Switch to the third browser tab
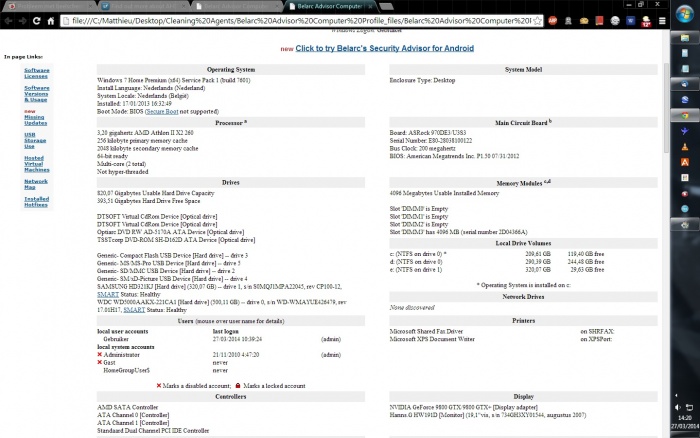This screenshot has height=438, width=700. 237,6
